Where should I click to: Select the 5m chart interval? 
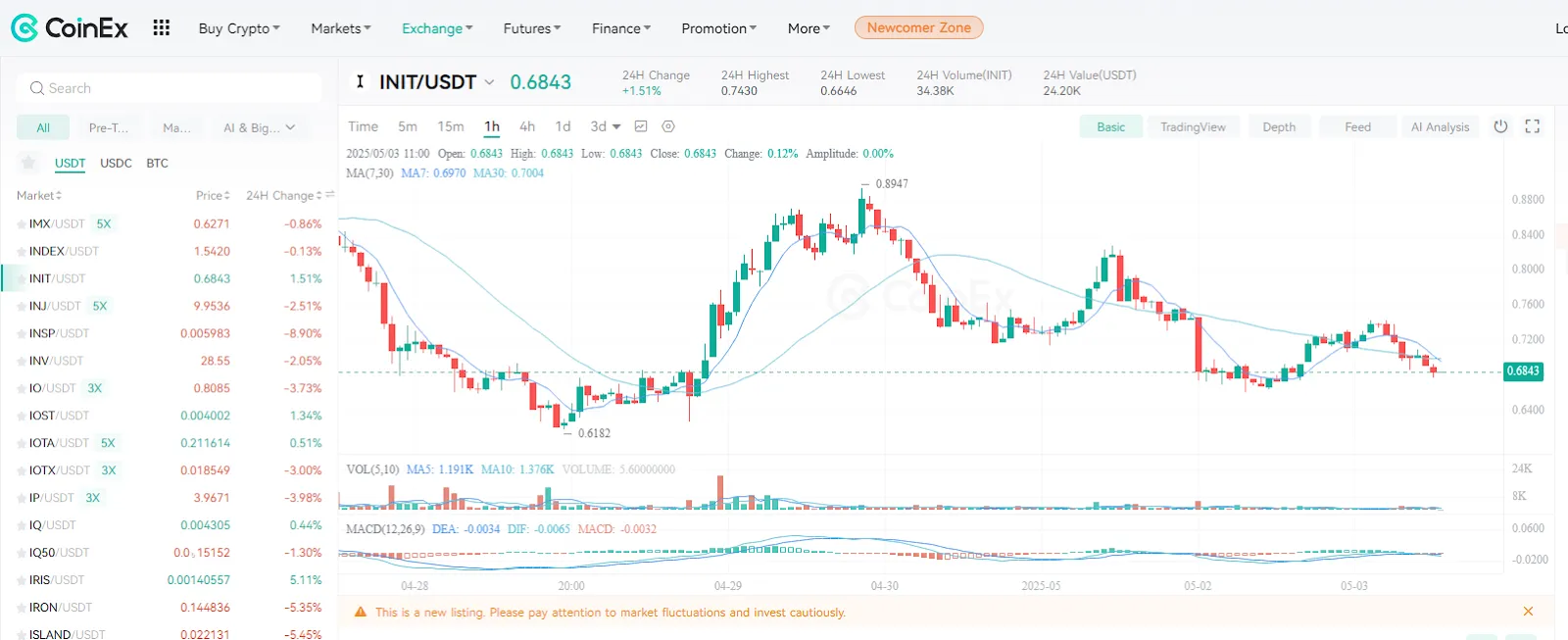click(x=408, y=126)
